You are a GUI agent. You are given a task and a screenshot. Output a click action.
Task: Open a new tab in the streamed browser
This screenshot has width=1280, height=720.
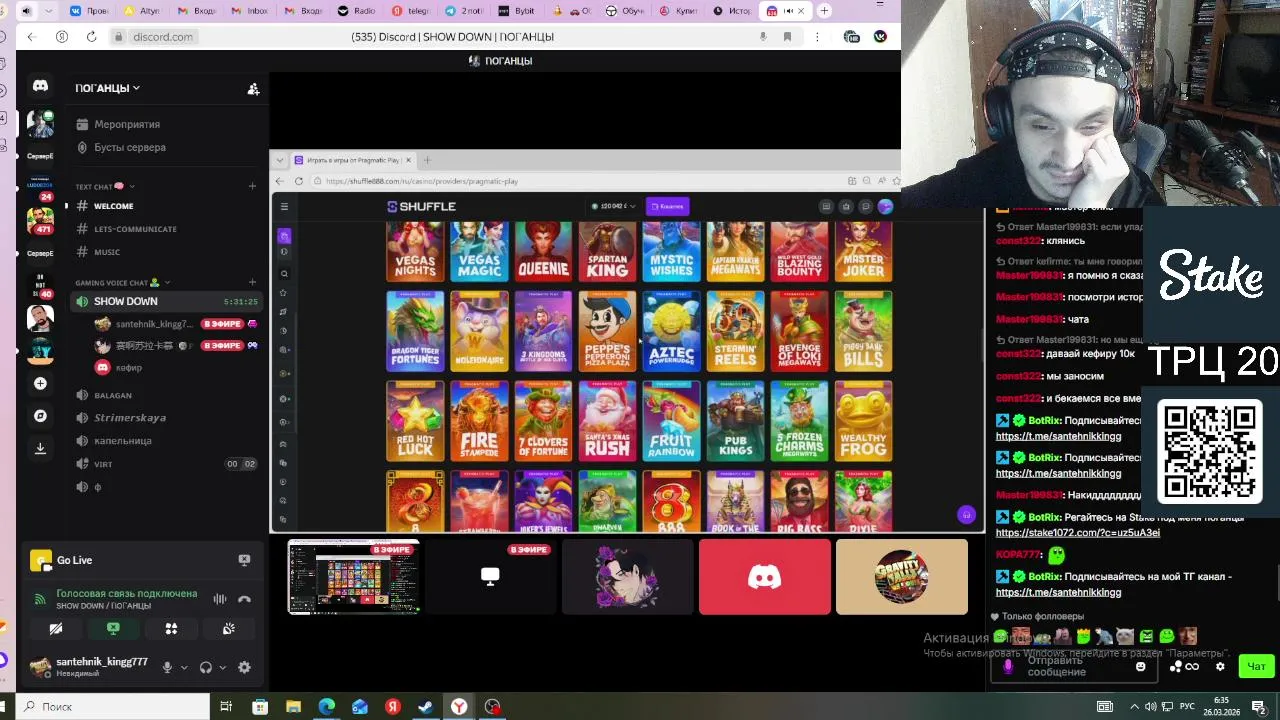pos(427,160)
